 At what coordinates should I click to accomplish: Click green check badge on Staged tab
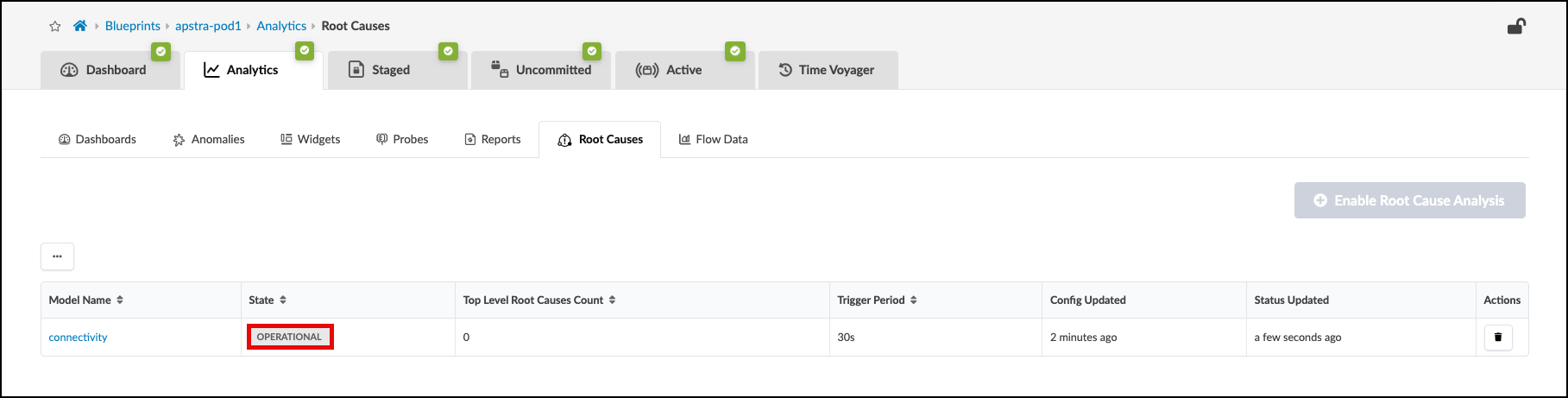tap(448, 52)
